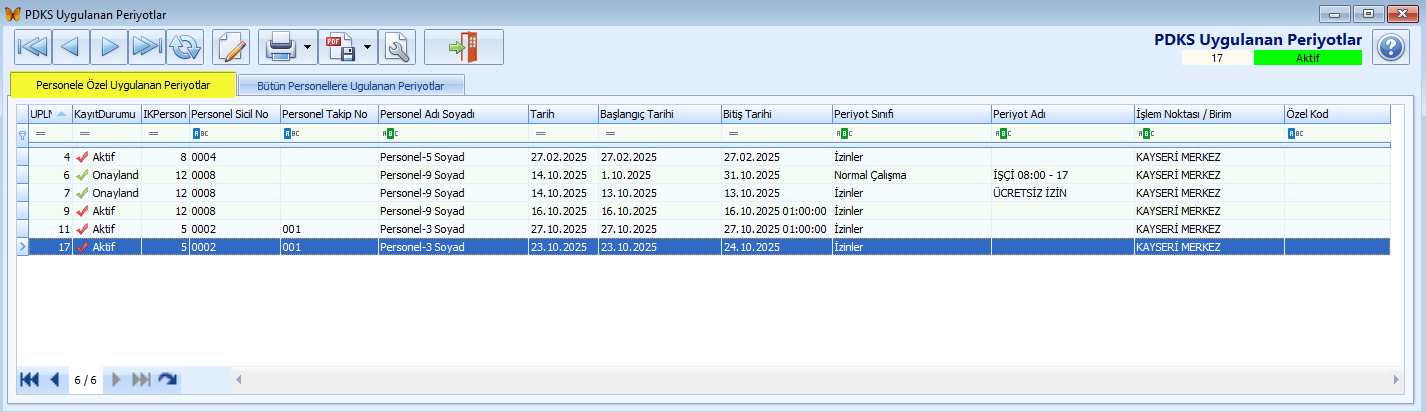Open the help question mark icon
Screen dimensions: 1426x412
coord(1390,47)
